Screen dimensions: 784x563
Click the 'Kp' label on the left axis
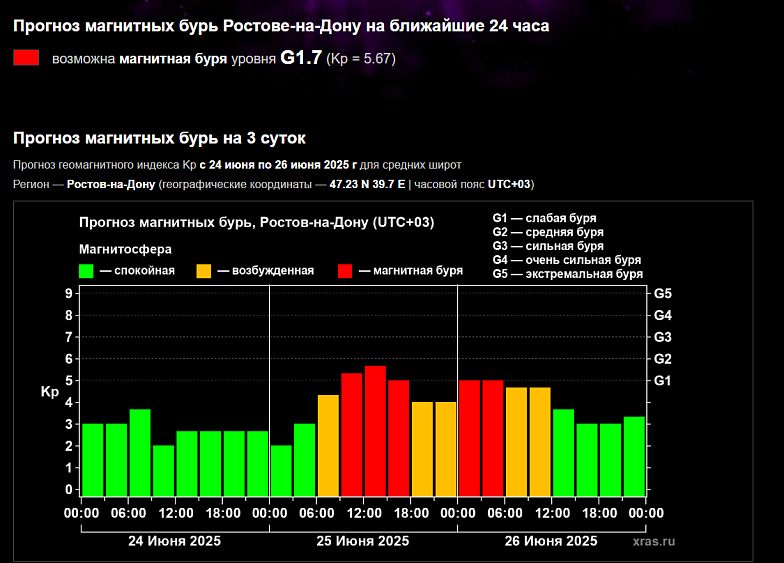click(x=50, y=392)
